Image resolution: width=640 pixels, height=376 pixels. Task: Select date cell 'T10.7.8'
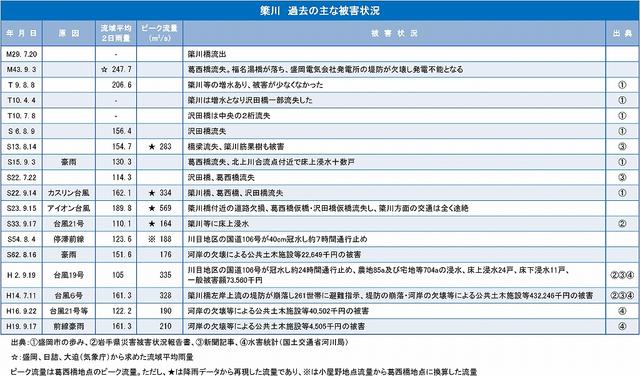[22, 116]
